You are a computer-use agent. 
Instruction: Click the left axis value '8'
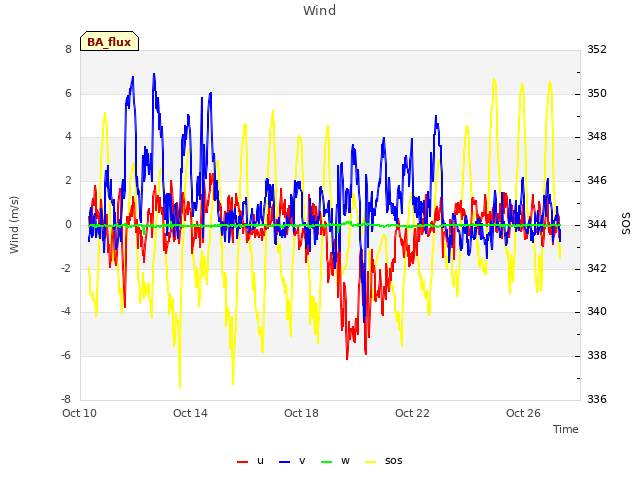68,49
